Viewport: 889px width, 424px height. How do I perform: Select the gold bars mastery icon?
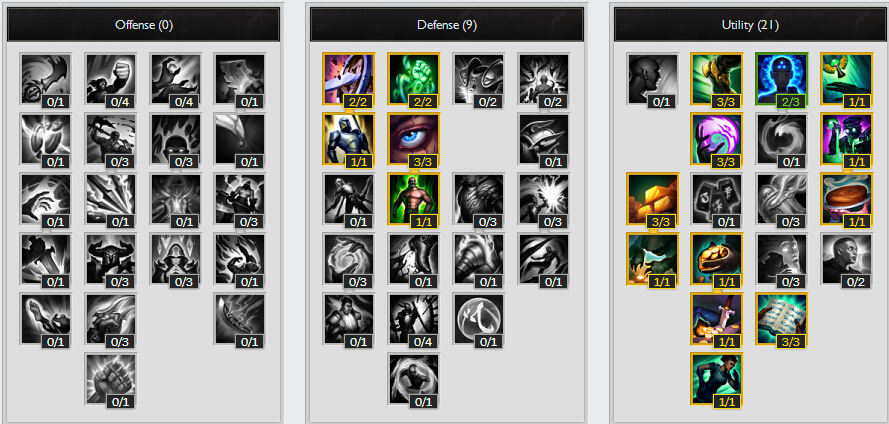[x=652, y=199]
